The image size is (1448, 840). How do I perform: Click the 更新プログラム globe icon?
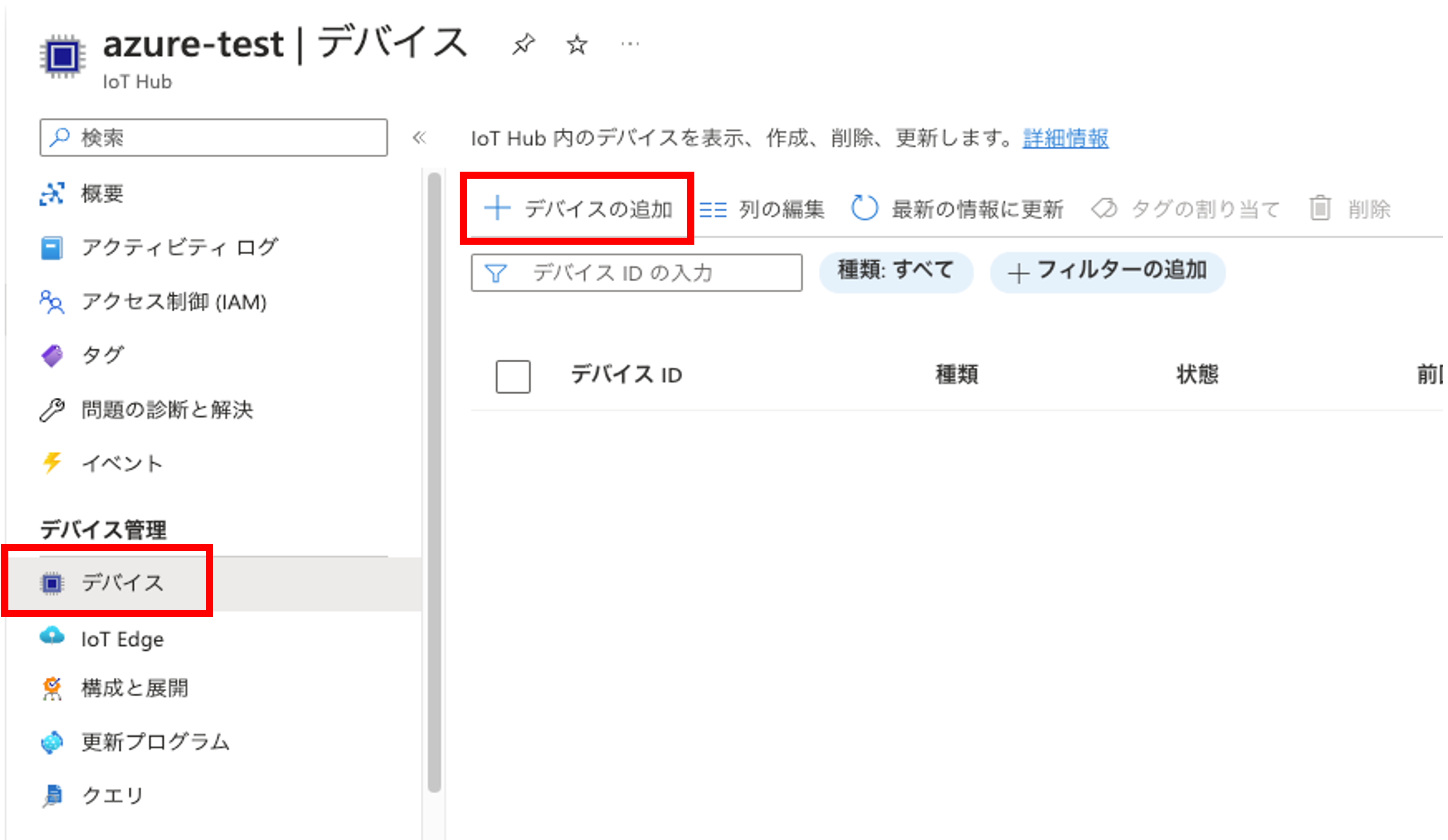click(x=52, y=742)
